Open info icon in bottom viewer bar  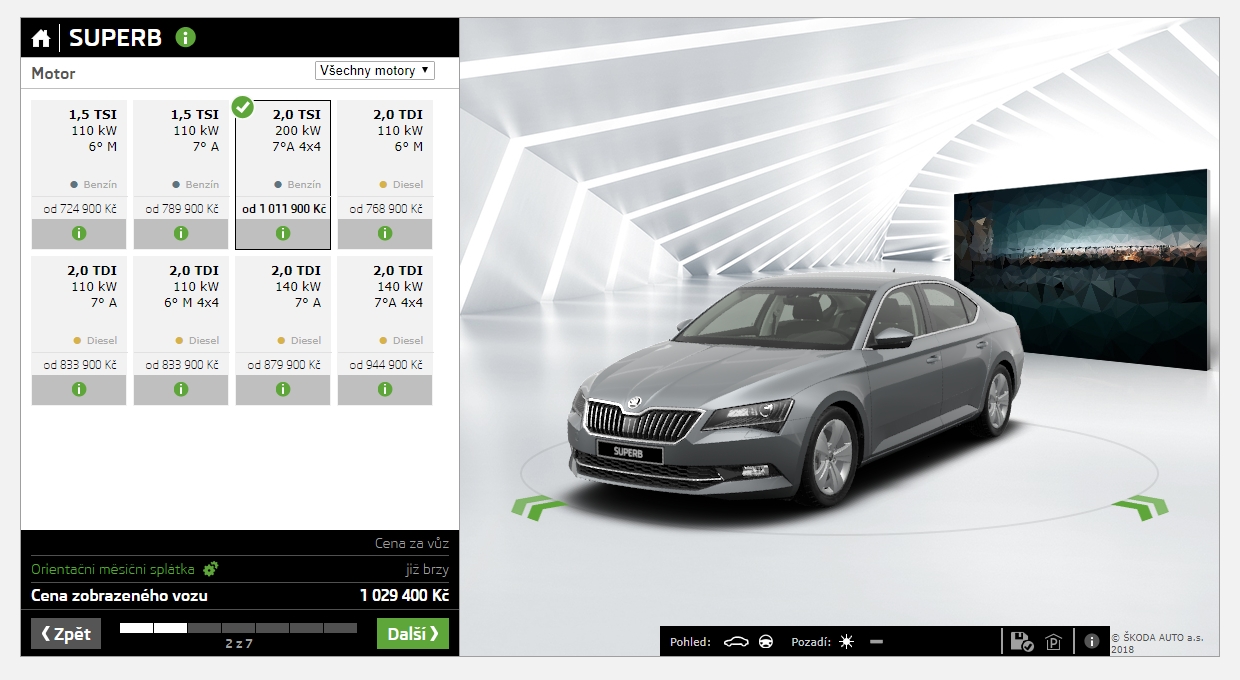(x=1092, y=641)
